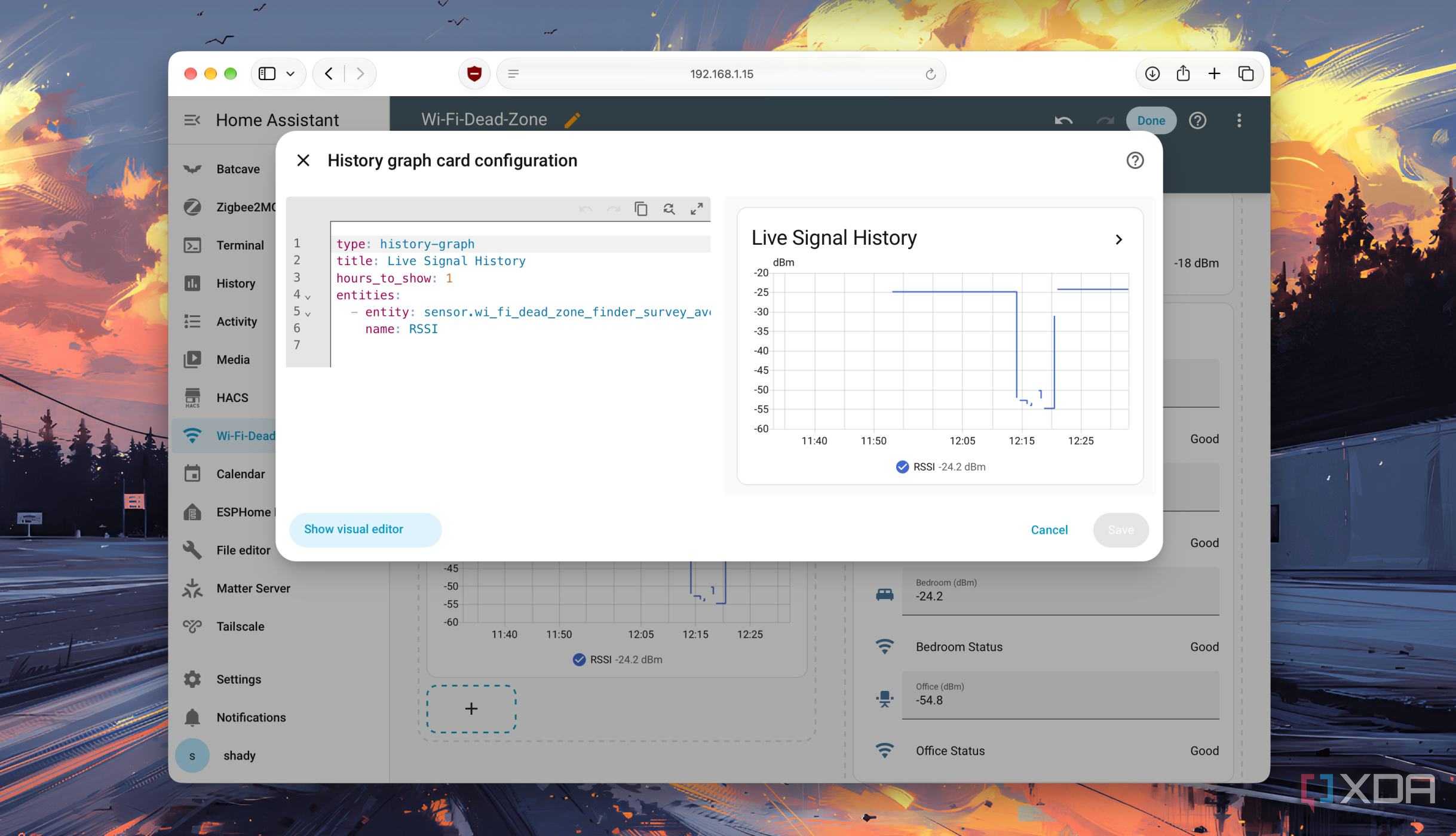Open Safari sidebar toggle dropdown arrow
The width and height of the screenshot is (1456, 836).
(x=290, y=73)
